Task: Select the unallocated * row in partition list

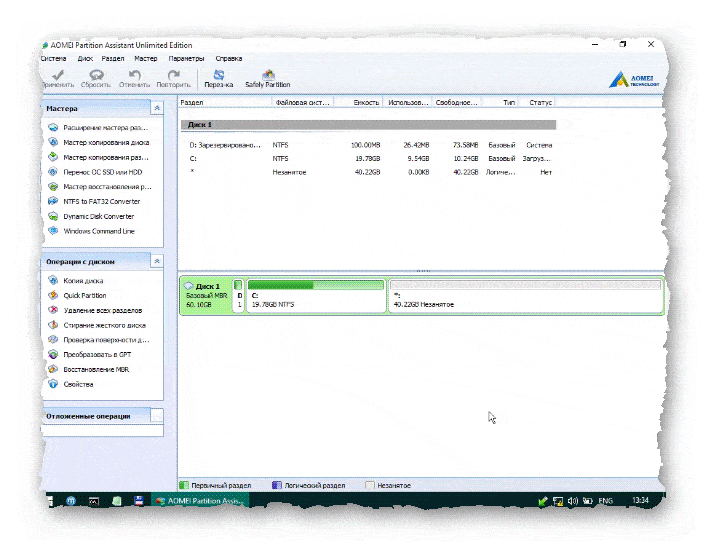Action: (368, 172)
